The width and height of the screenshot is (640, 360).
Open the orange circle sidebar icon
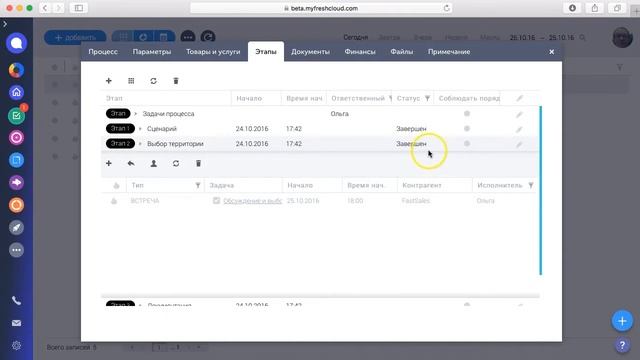tap(16, 205)
